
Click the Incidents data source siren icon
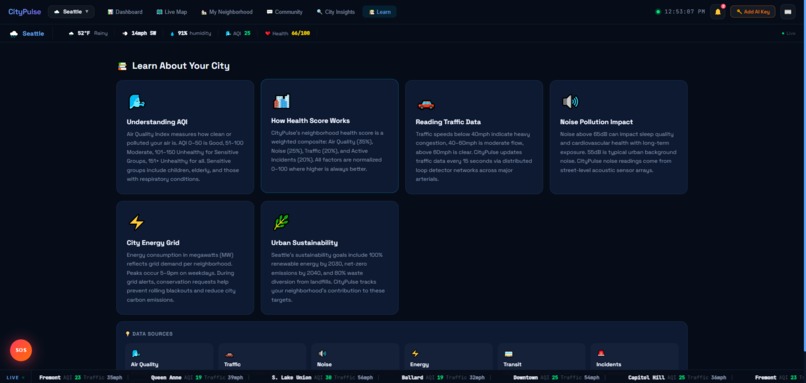tap(600, 354)
